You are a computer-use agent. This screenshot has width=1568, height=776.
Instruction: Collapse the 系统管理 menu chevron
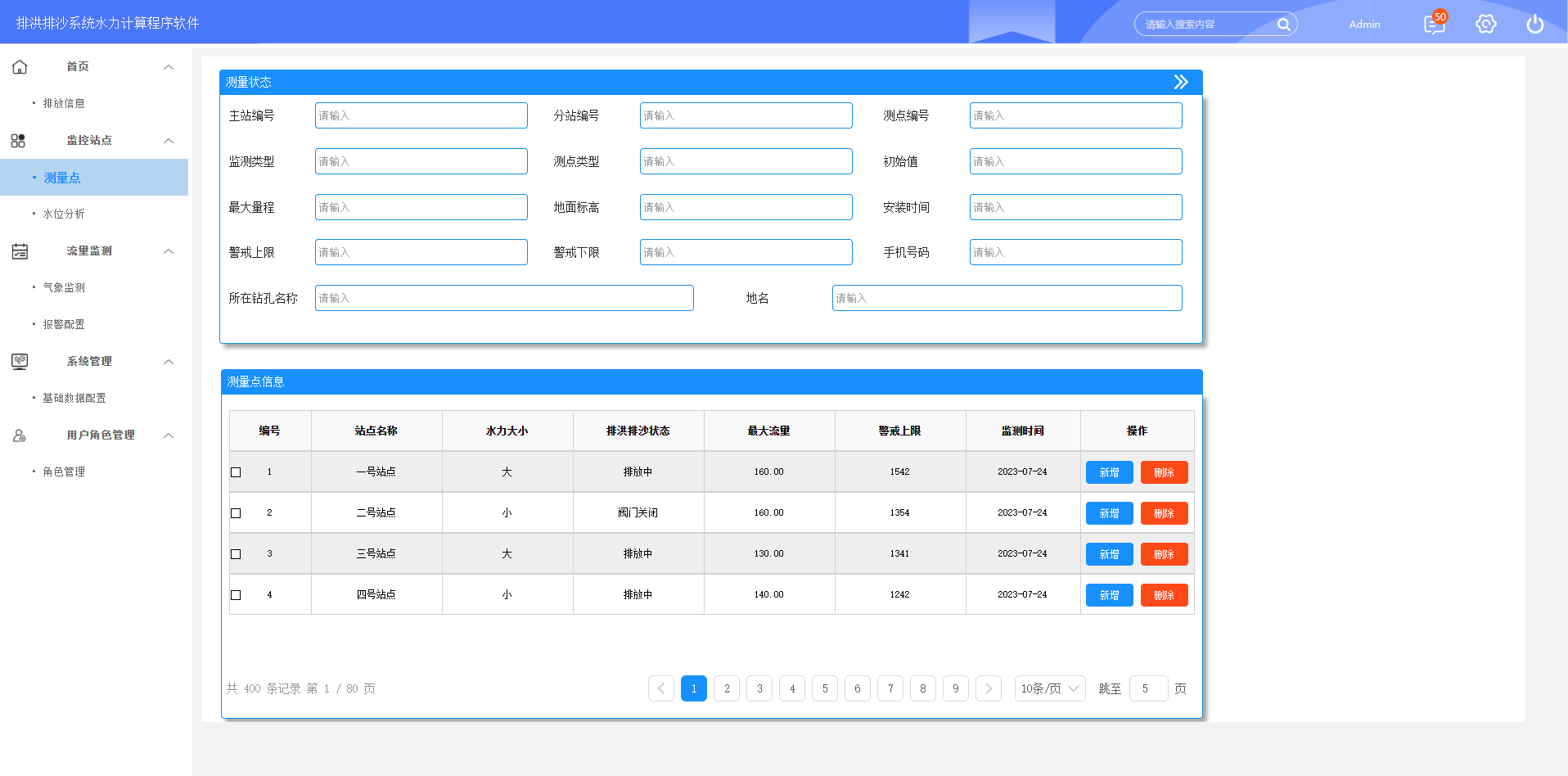[169, 362]
